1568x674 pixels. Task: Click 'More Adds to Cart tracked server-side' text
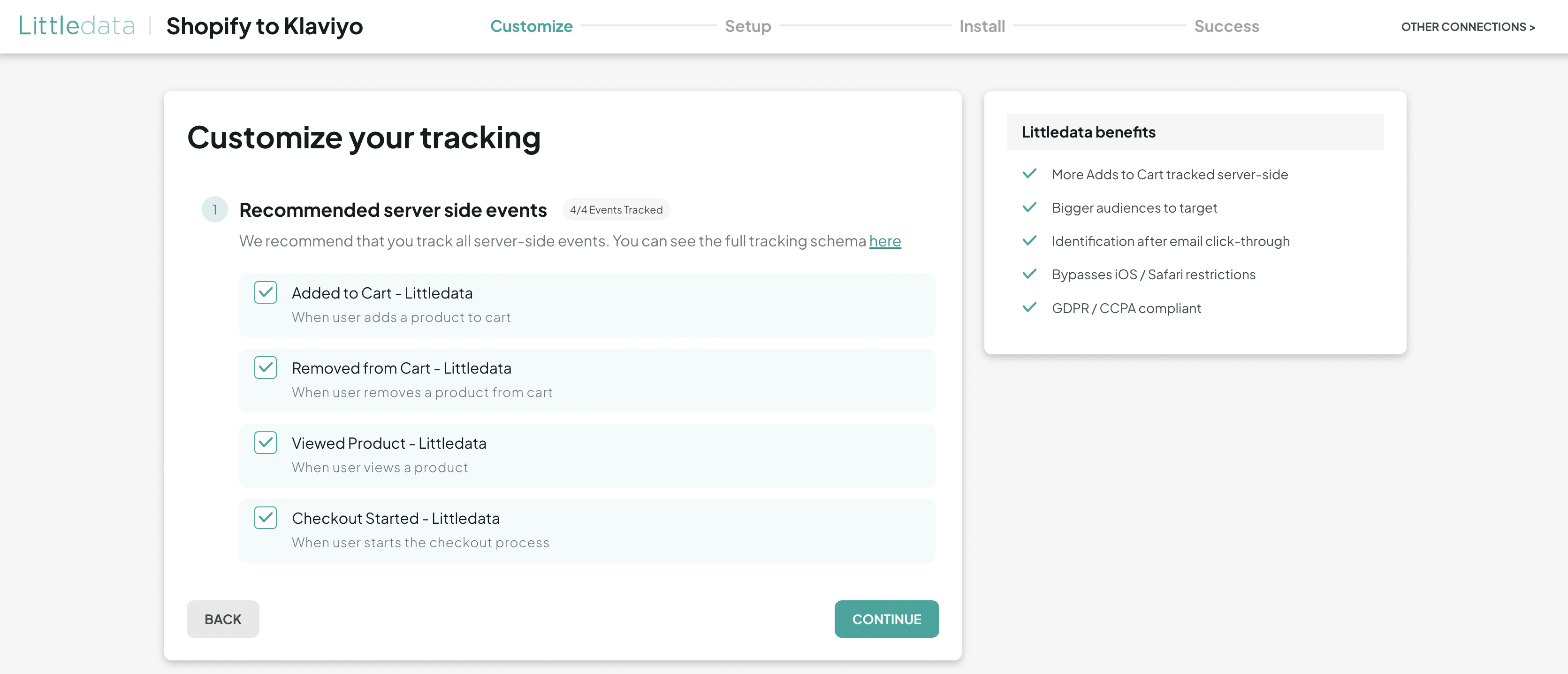click(x=1170, y=175)
